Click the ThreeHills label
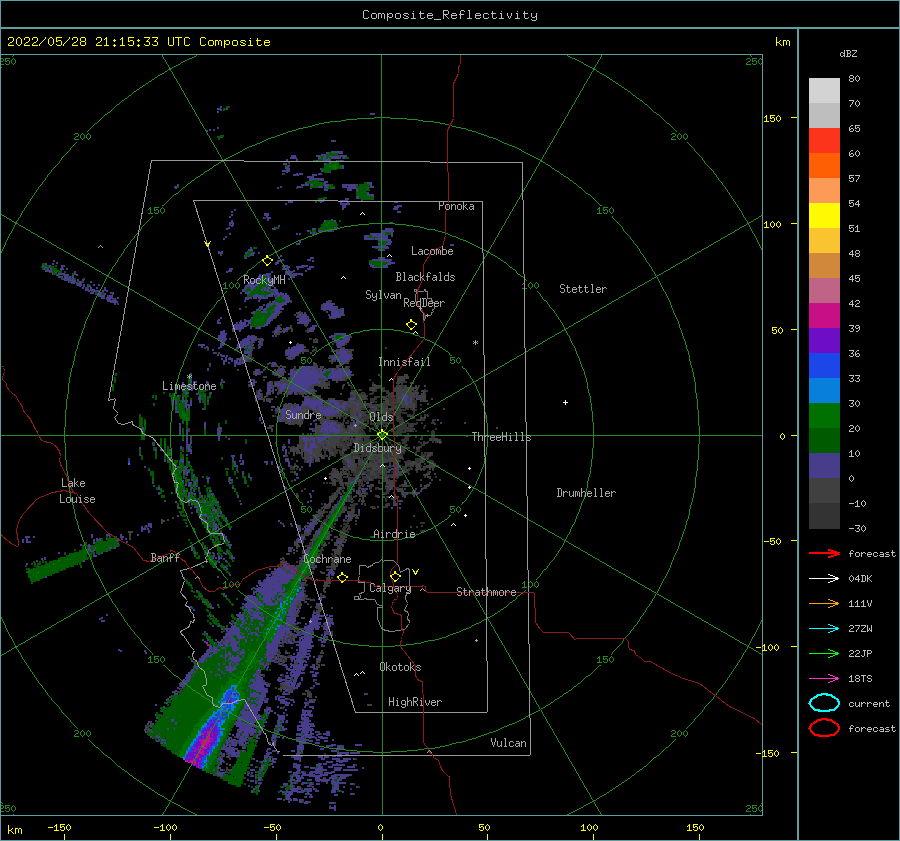Screen dimensions: 900x841 [x=502, y=437]
